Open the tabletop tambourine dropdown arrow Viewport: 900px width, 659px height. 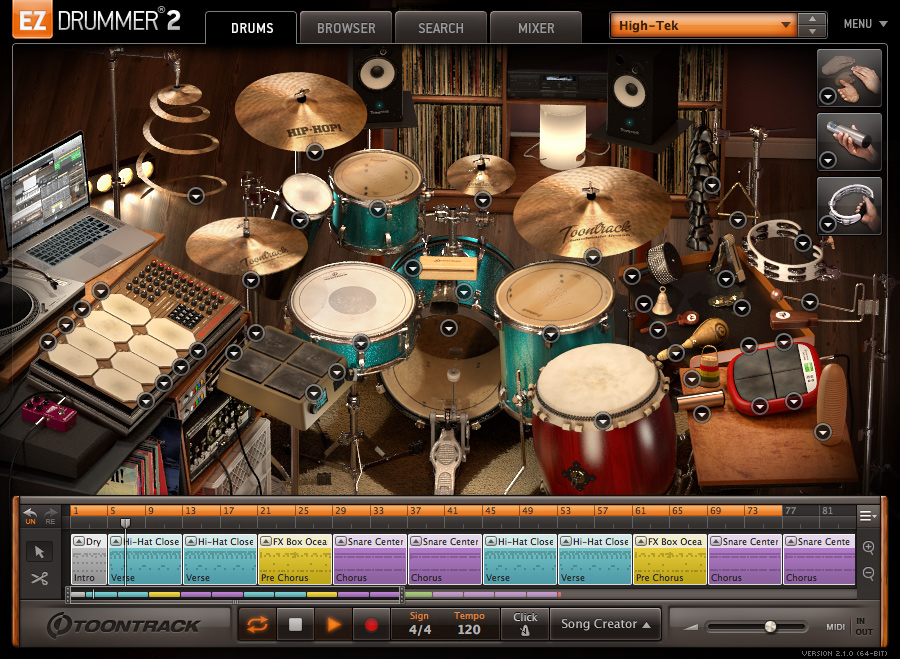coord(803,242)
